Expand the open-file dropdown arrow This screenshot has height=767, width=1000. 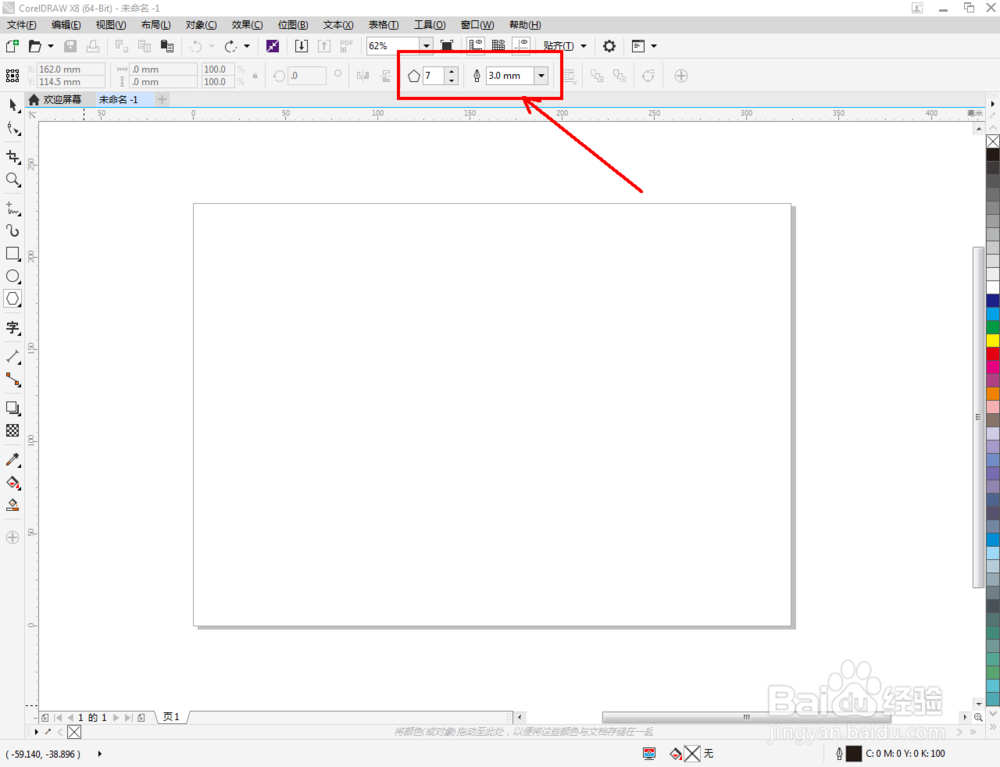pyautogui.click(x=50, y=46)
